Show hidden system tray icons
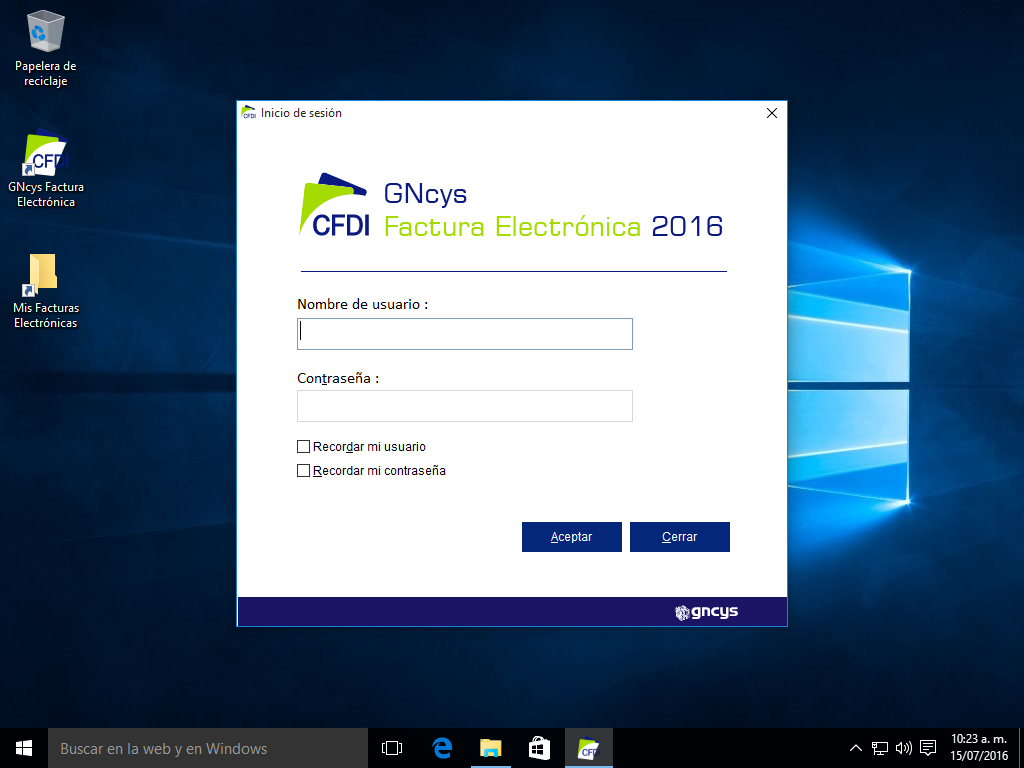Viewport: 1024px width, 768px height. (x=856, y=748)
